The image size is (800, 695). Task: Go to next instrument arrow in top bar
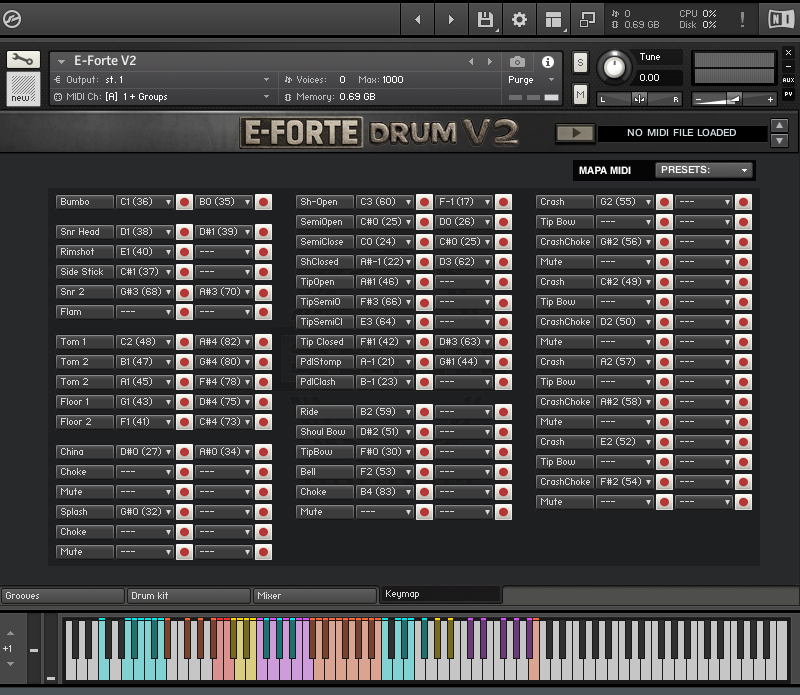pyautogui.click(x=451, y=19)
